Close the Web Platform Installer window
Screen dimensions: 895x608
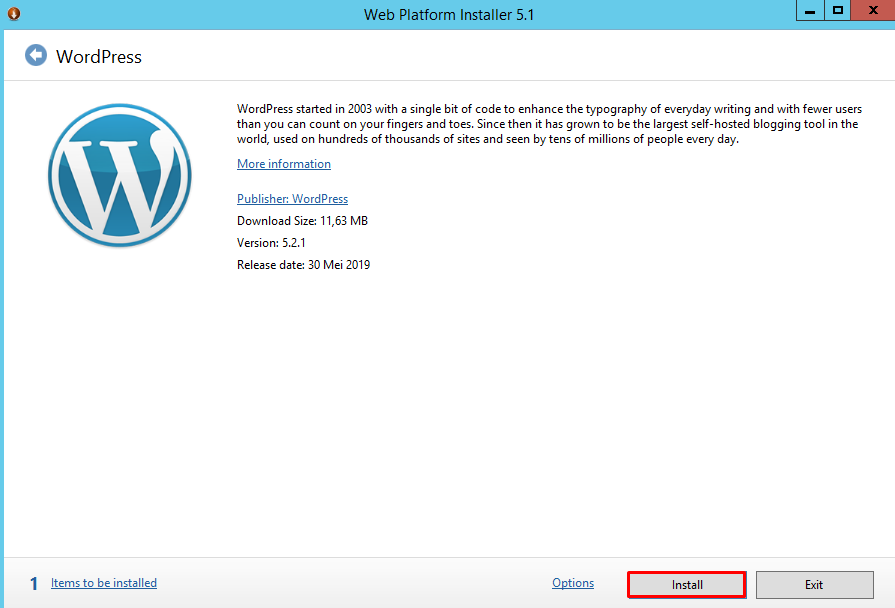point(873,11)
